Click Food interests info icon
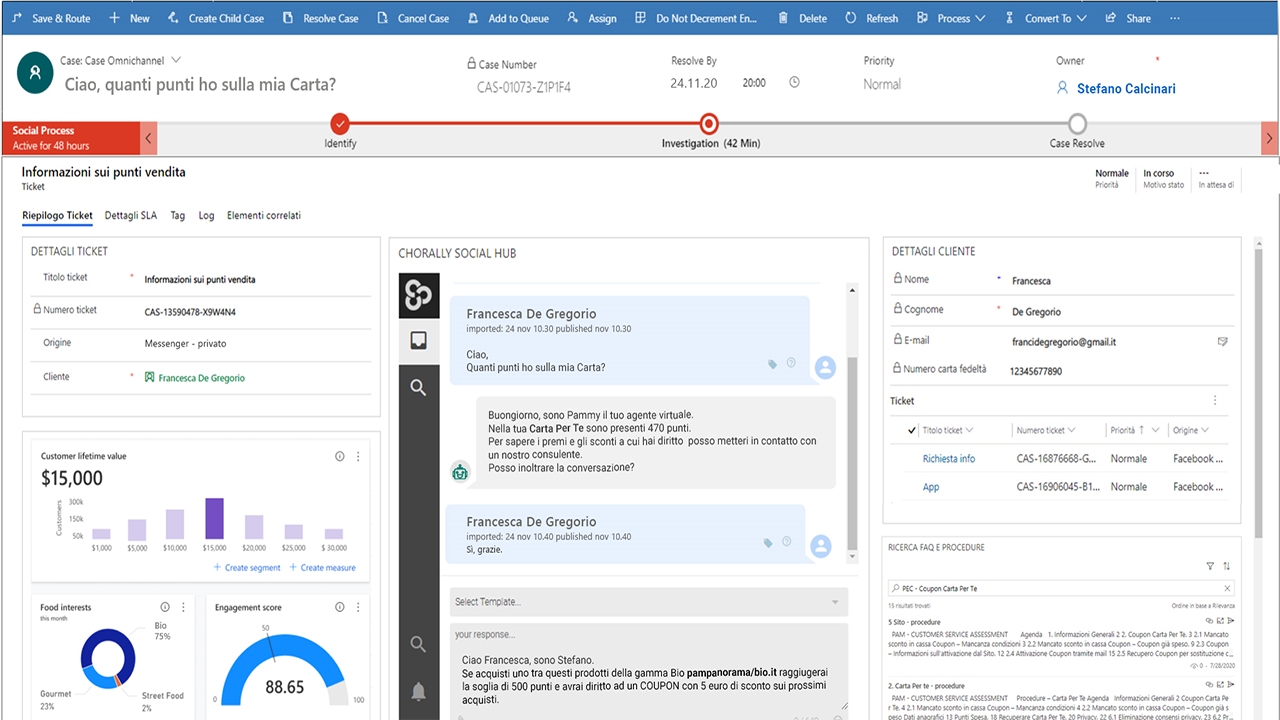Viewport: 1280px width, 720px height. pos(165,607)
